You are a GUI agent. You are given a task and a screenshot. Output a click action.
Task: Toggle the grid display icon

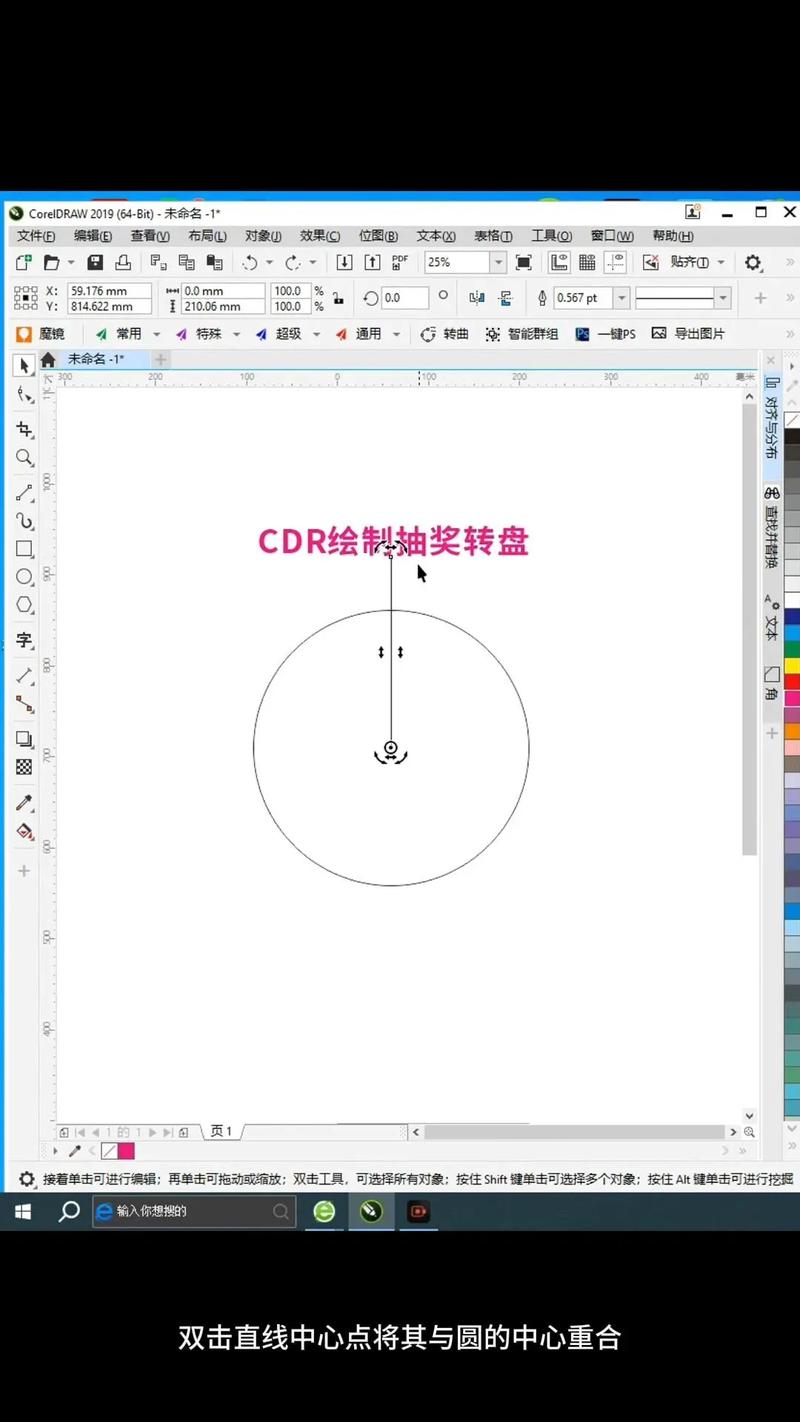[x=586, y=262]
